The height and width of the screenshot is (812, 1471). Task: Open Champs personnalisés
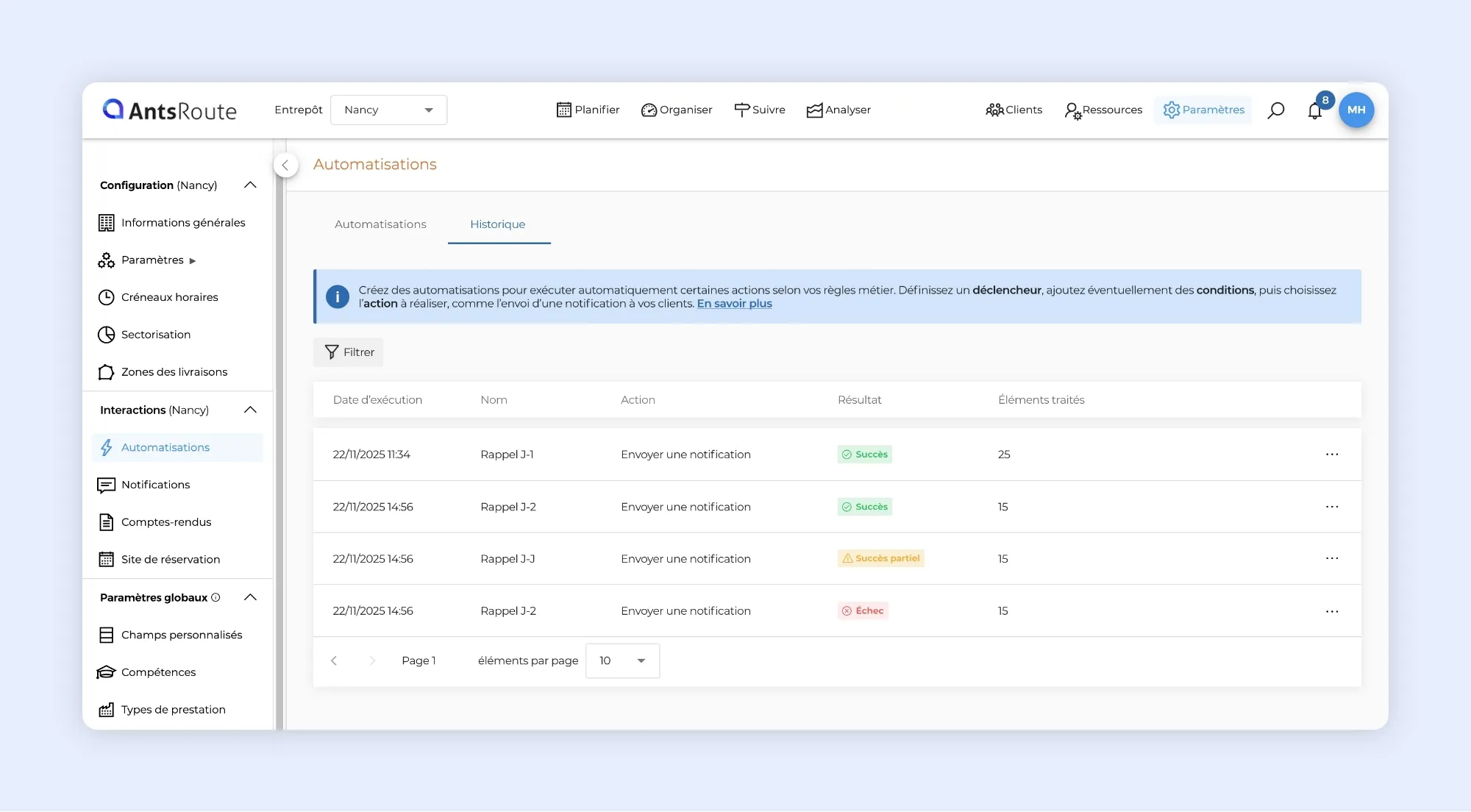click(x=170, y=635)
